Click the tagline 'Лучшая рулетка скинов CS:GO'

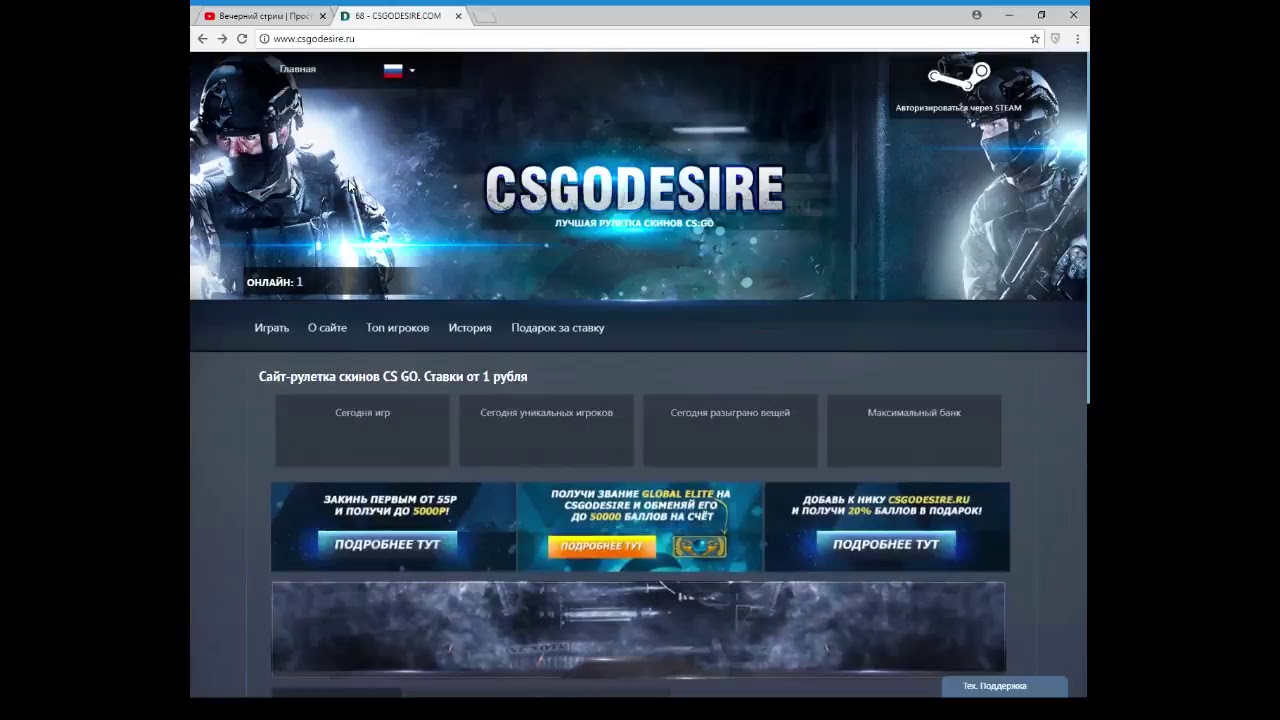coord(634,223)
